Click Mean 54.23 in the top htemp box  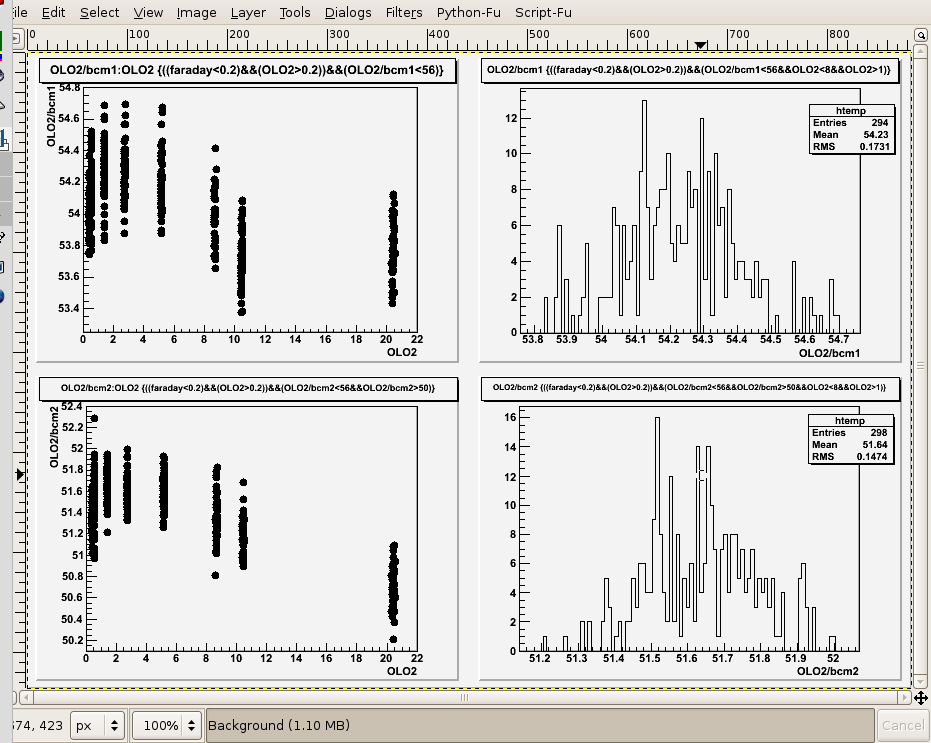tap(850, 134)
